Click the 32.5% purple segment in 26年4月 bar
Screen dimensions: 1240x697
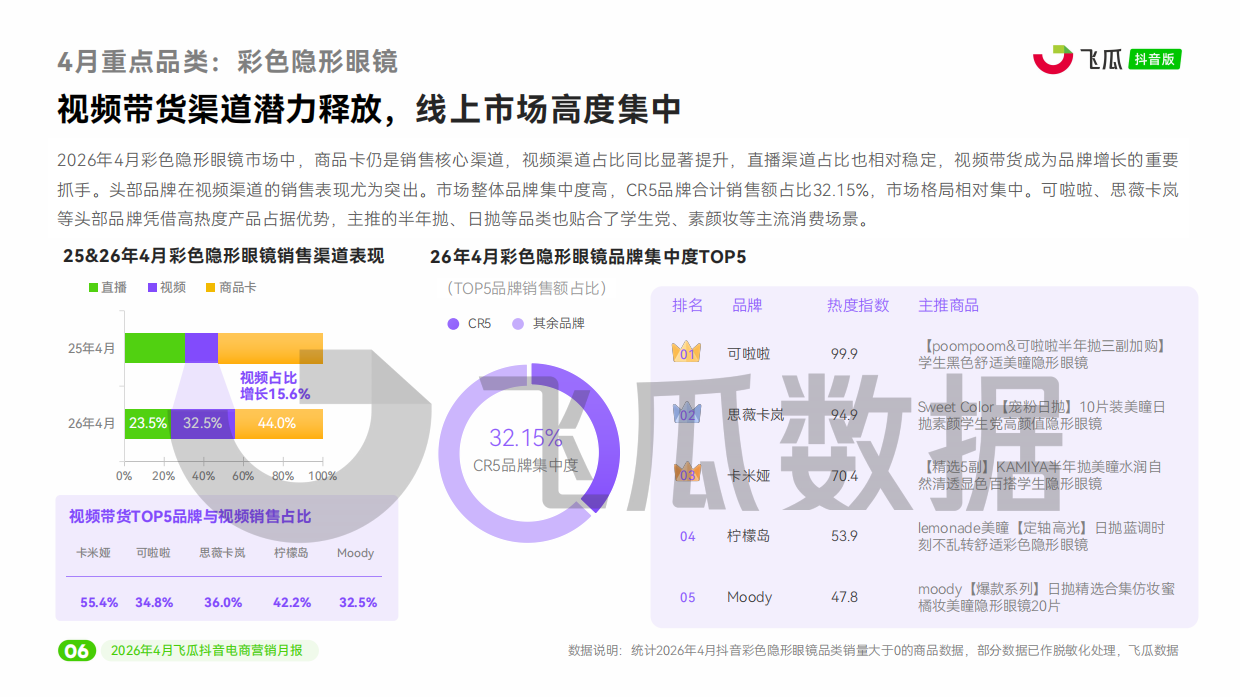[204, 423]
